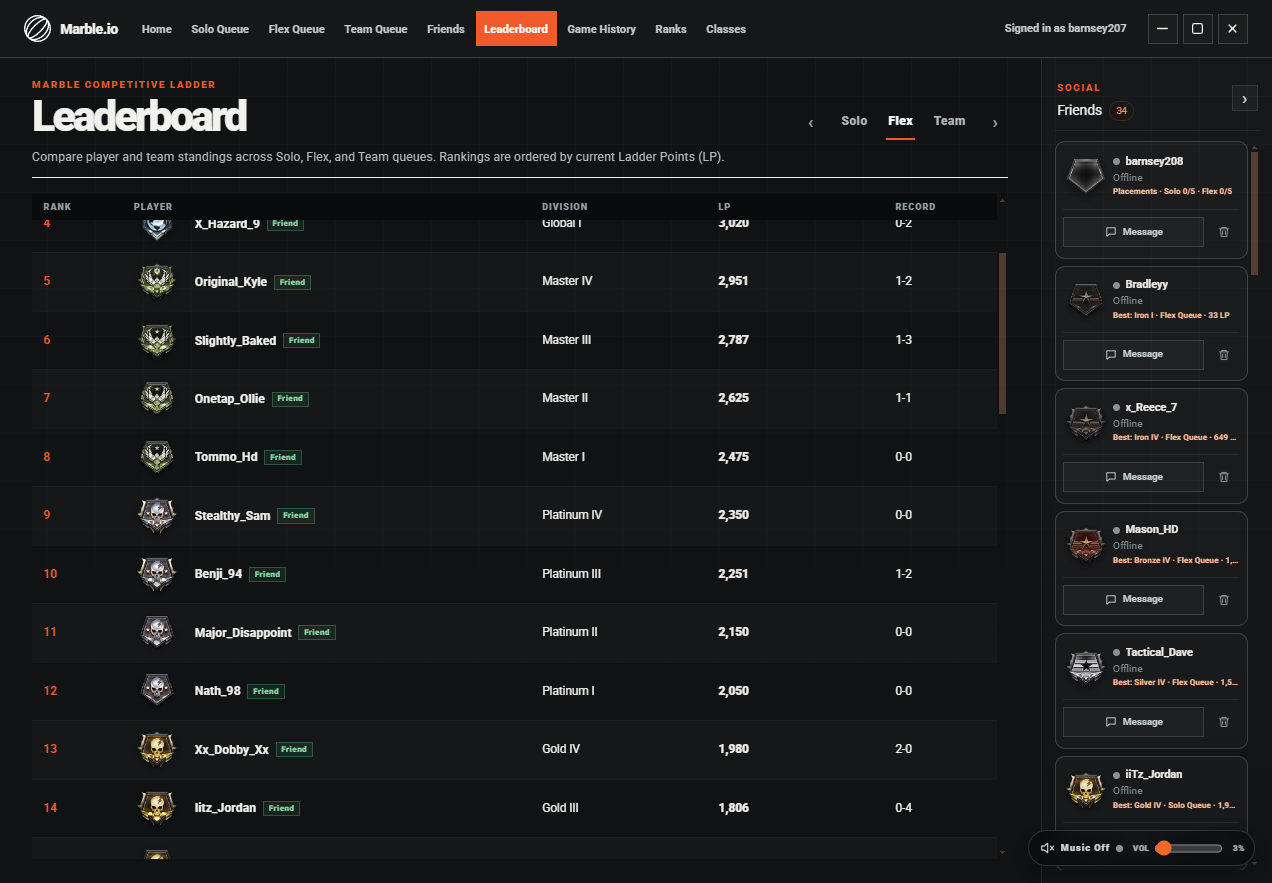Screen dimensions: 1272x883
Task: Switch to the Solo leaderboard tab
Action: (x=854, y=121)
